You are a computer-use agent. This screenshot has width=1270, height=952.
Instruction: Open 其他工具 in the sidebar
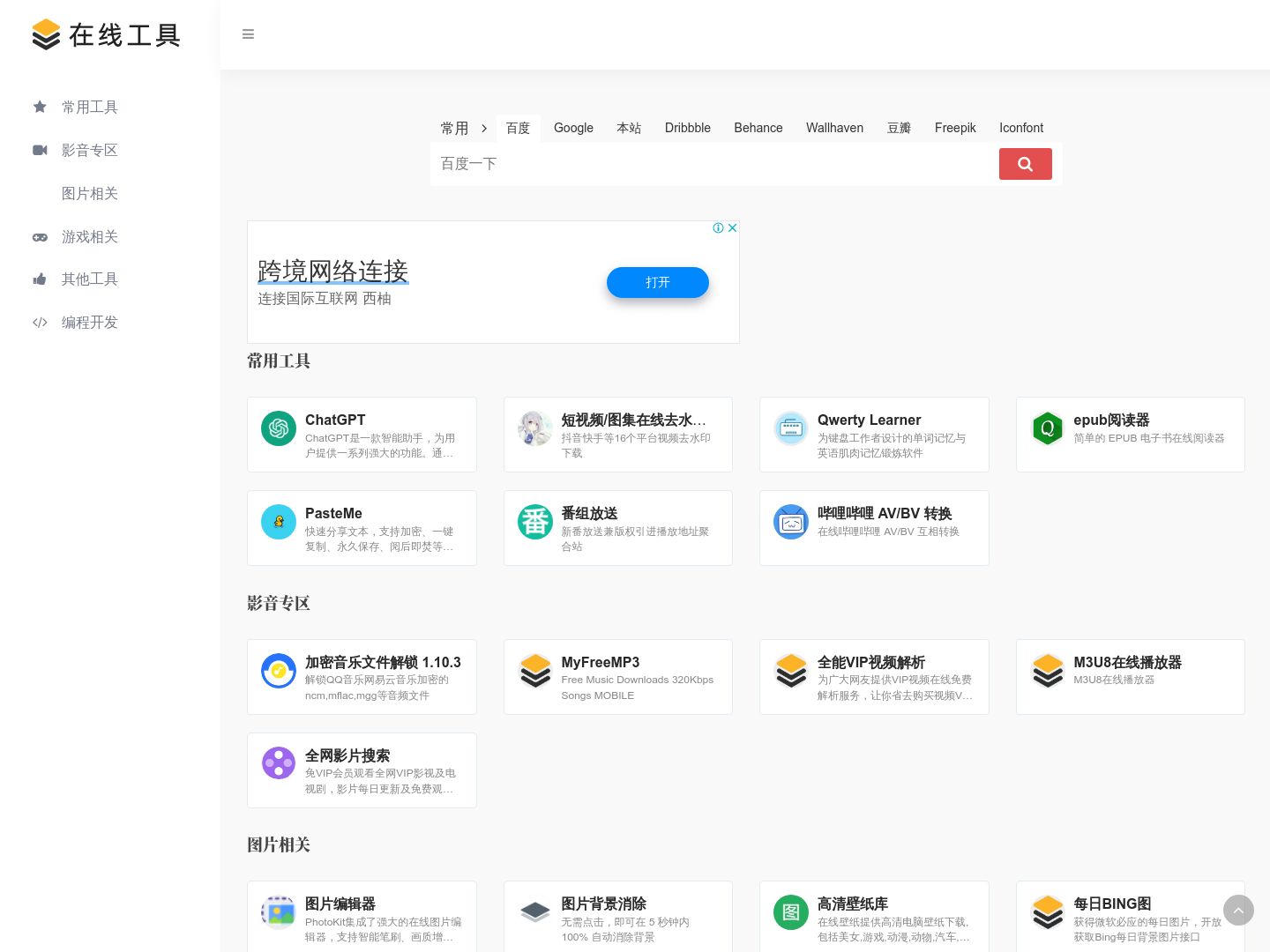[90, 279]
